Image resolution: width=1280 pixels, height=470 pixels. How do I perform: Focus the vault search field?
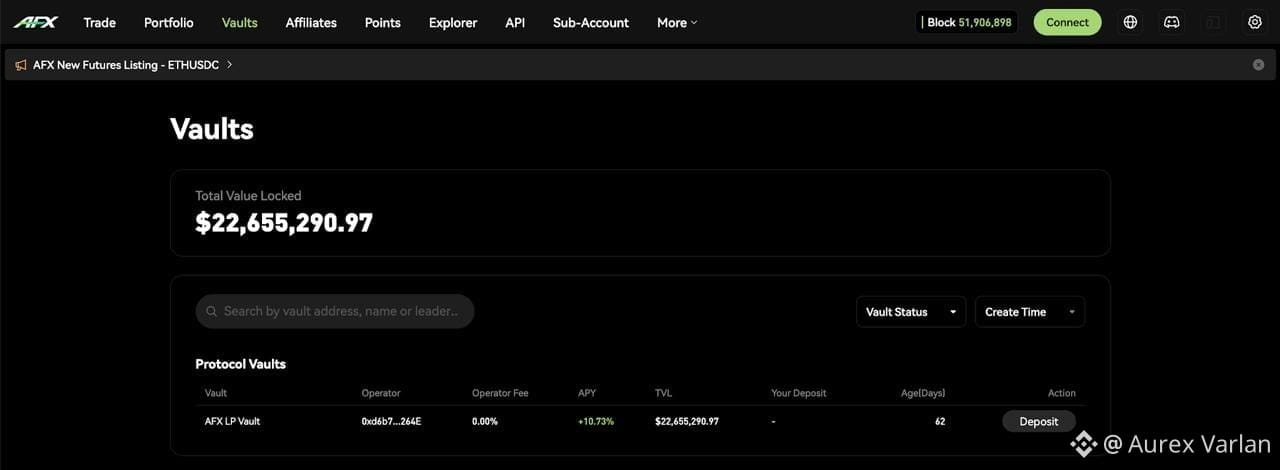(x=335, y=311)
